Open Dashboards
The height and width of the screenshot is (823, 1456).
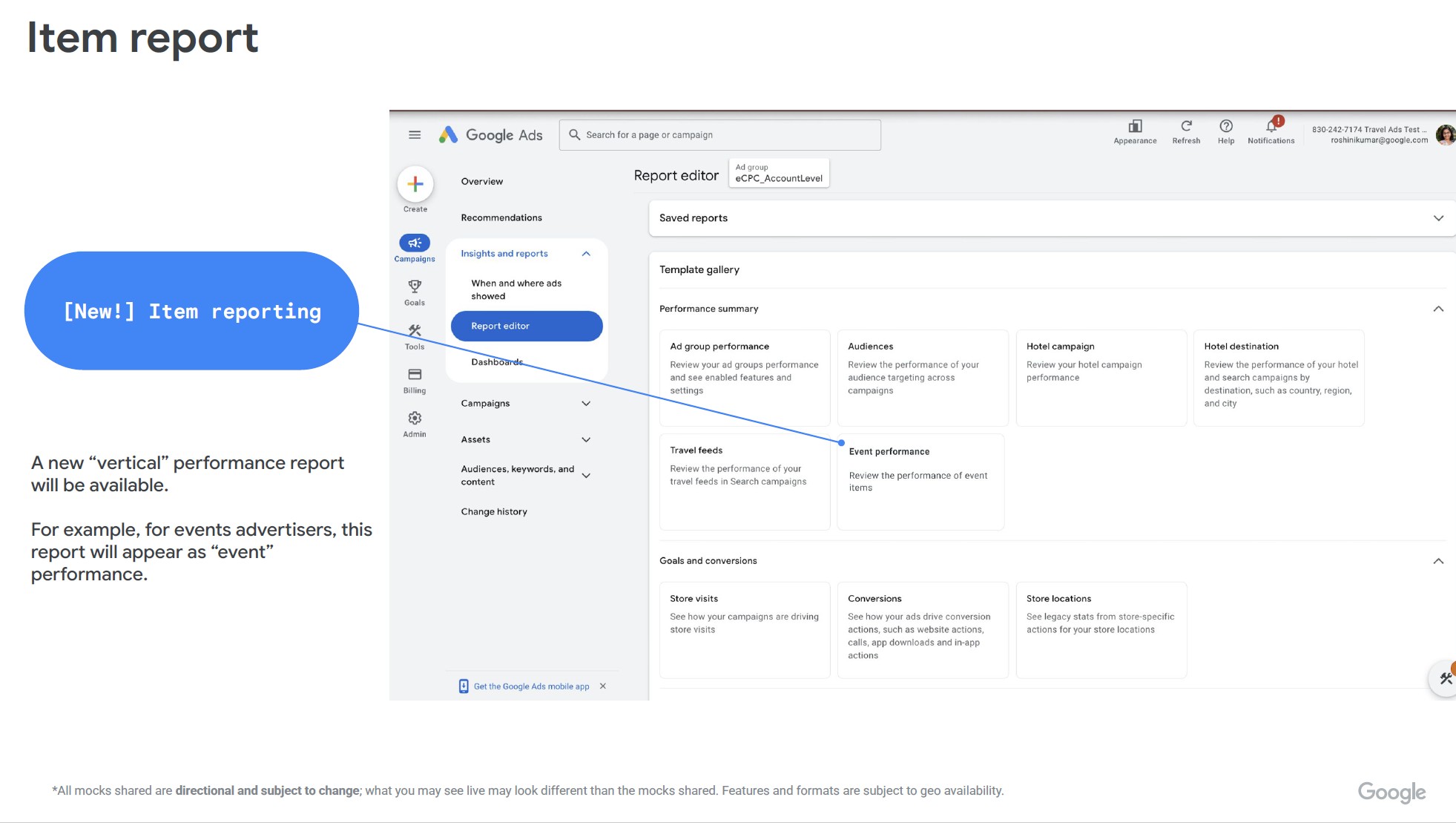(497, 362)
